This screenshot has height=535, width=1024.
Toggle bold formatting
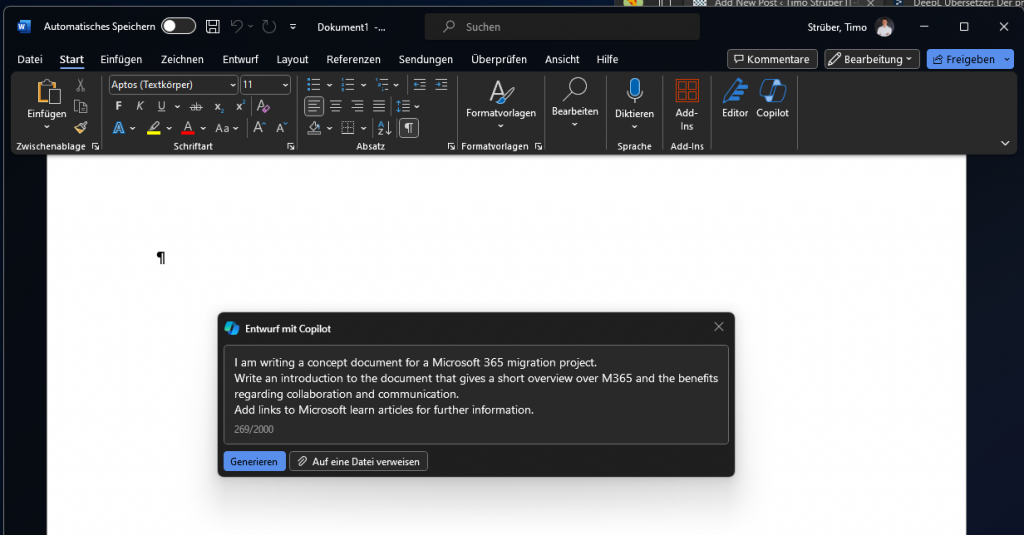[x=118, y=106]
